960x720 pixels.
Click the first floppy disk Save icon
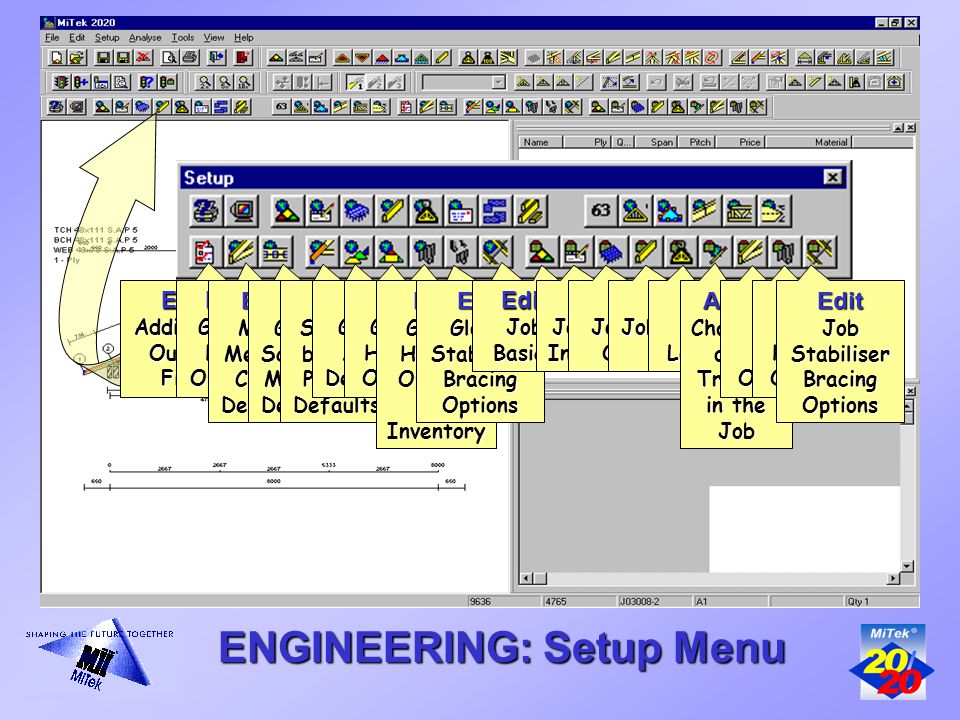click(x=103, y=58)
